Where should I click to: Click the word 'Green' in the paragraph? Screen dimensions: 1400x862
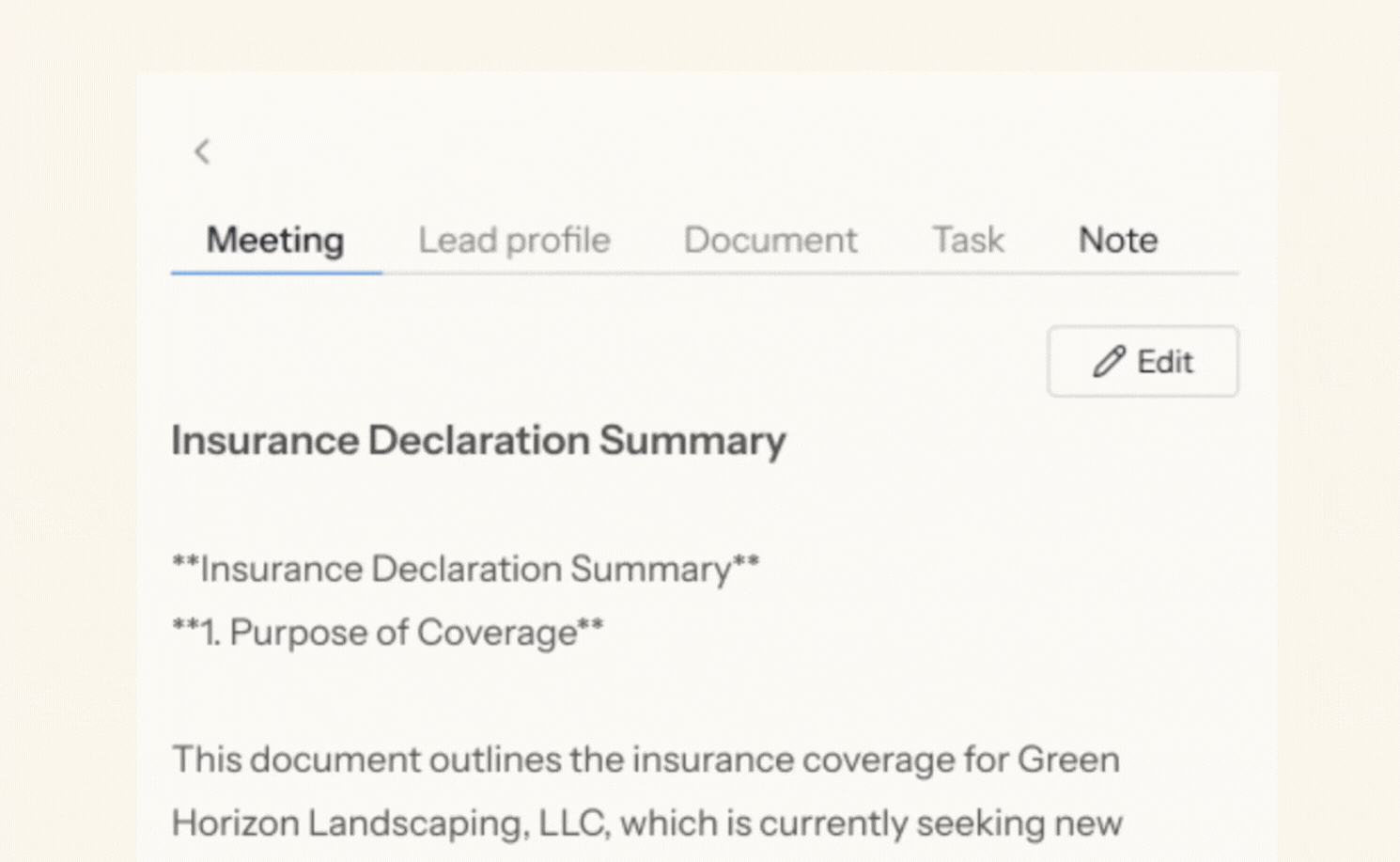tap(1068, 760)
